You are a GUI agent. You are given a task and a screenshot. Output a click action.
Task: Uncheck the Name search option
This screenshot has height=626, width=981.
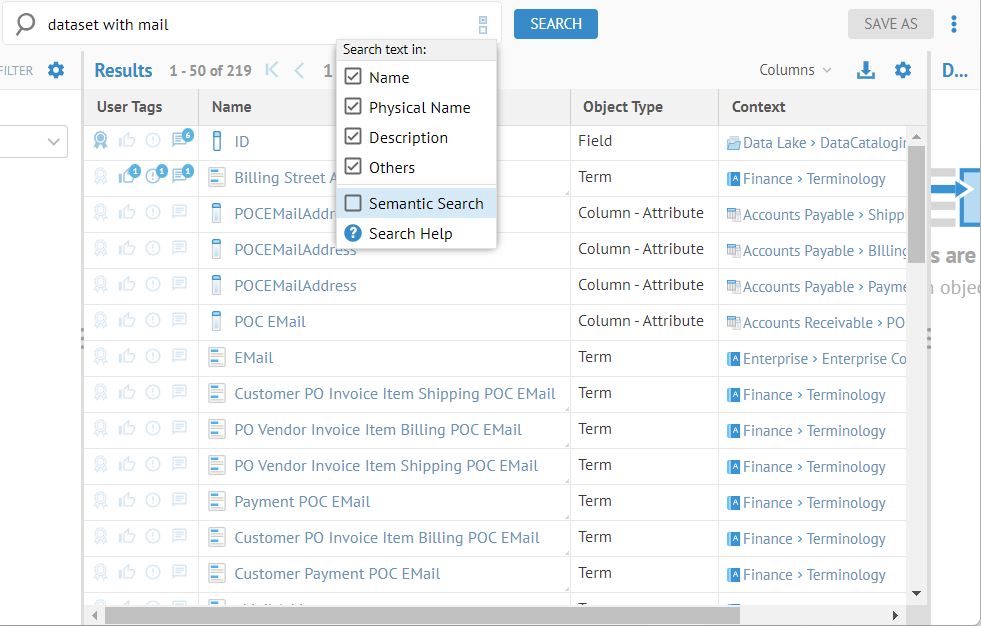point(353,77)
